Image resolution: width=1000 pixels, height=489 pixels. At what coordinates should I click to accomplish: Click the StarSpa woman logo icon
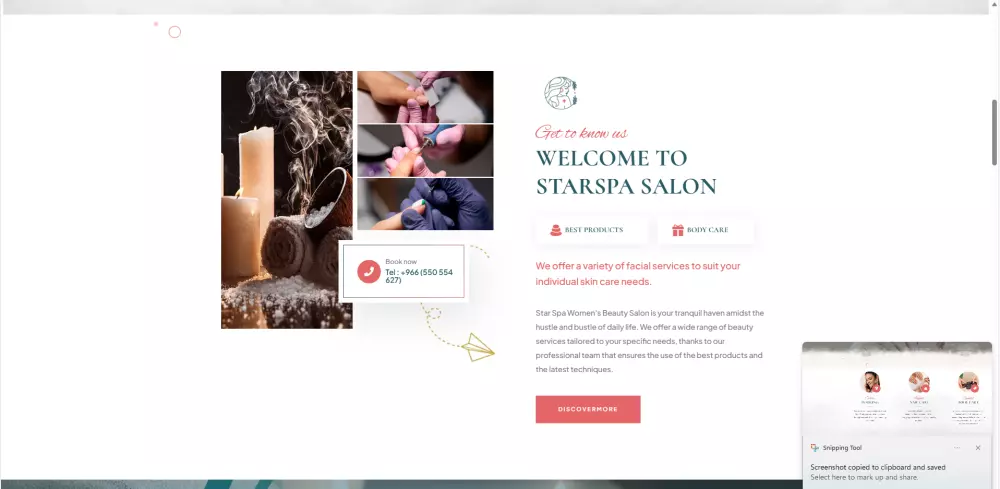click(x=561, y=93)
